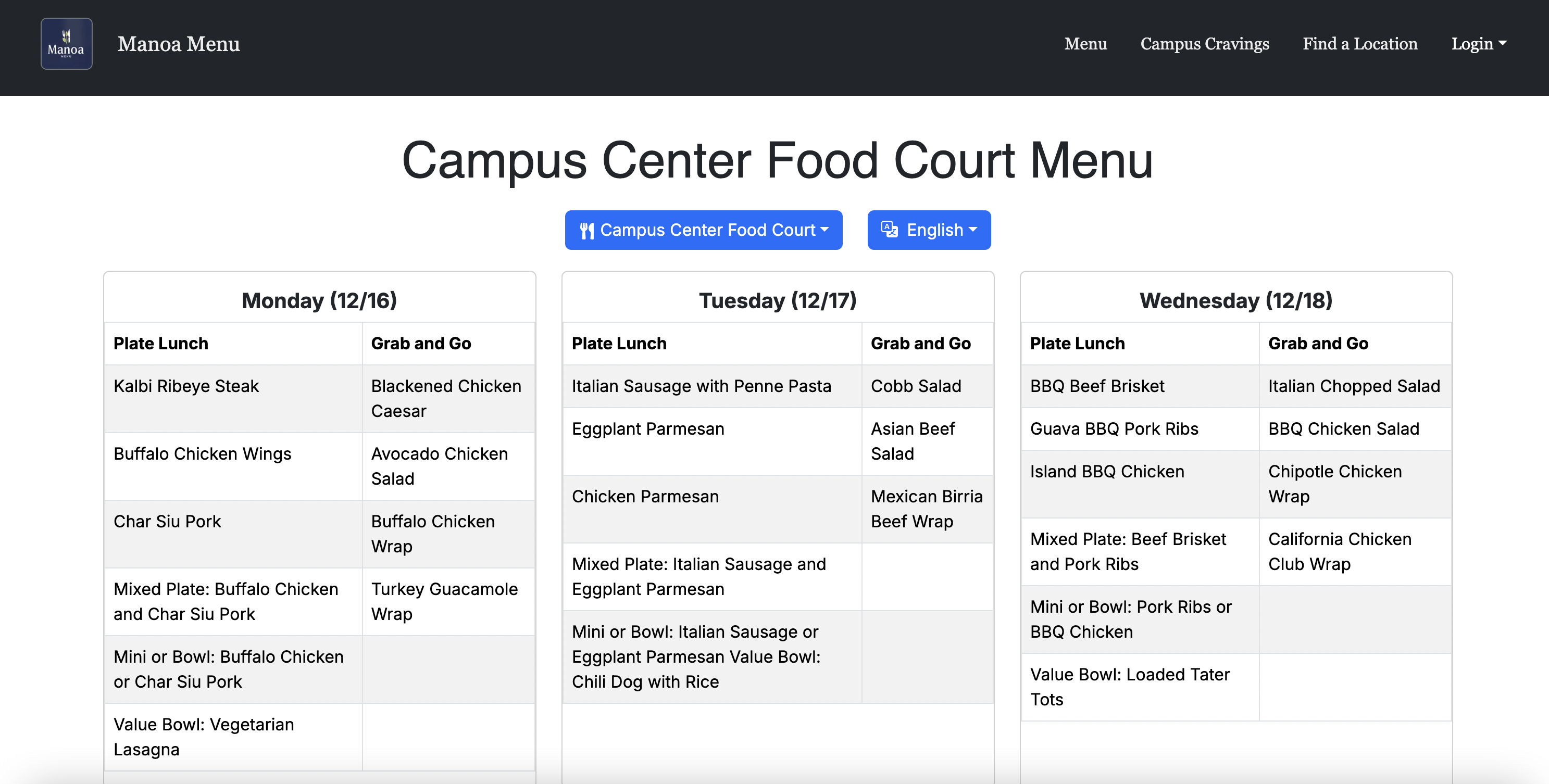Select the Eggplant Parmesan row
The height and width of the screenshot is (784, 1549).
[x=648, y=428]
